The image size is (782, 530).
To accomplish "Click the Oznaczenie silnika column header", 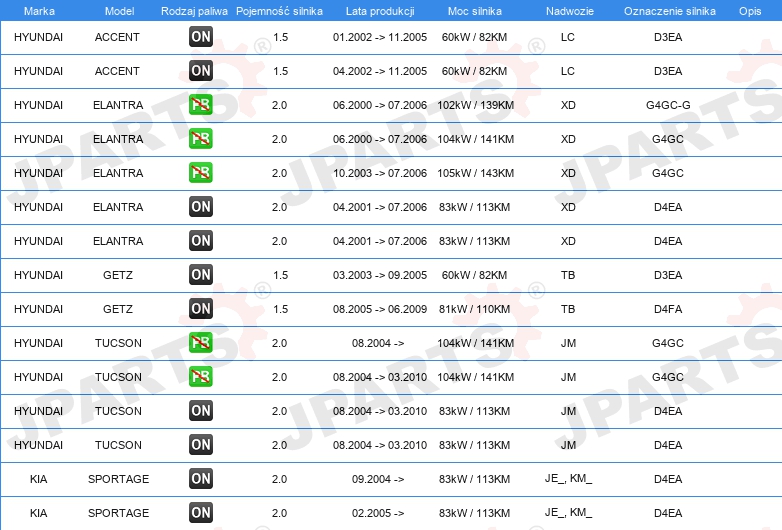I will (670, 11).
